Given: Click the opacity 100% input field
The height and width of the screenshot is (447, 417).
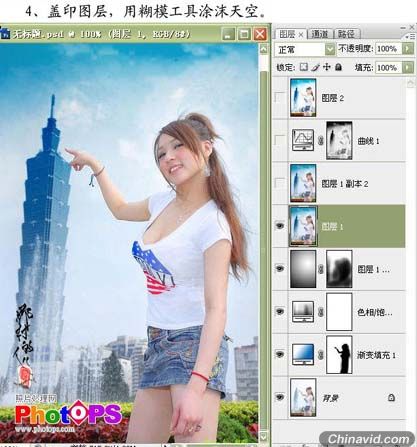Looking at the screenshot, I should pos(389,49).
